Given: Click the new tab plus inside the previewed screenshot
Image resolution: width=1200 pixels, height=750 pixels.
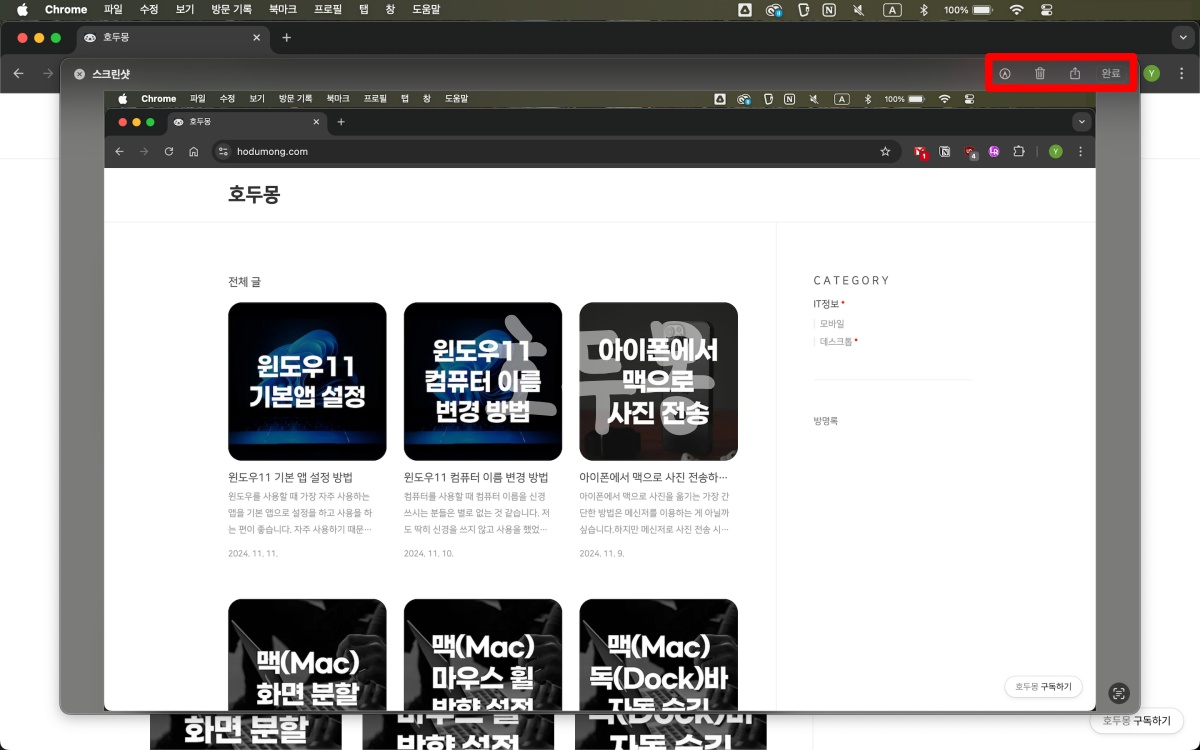Looking at the screenshot, I should pos(341,122).
